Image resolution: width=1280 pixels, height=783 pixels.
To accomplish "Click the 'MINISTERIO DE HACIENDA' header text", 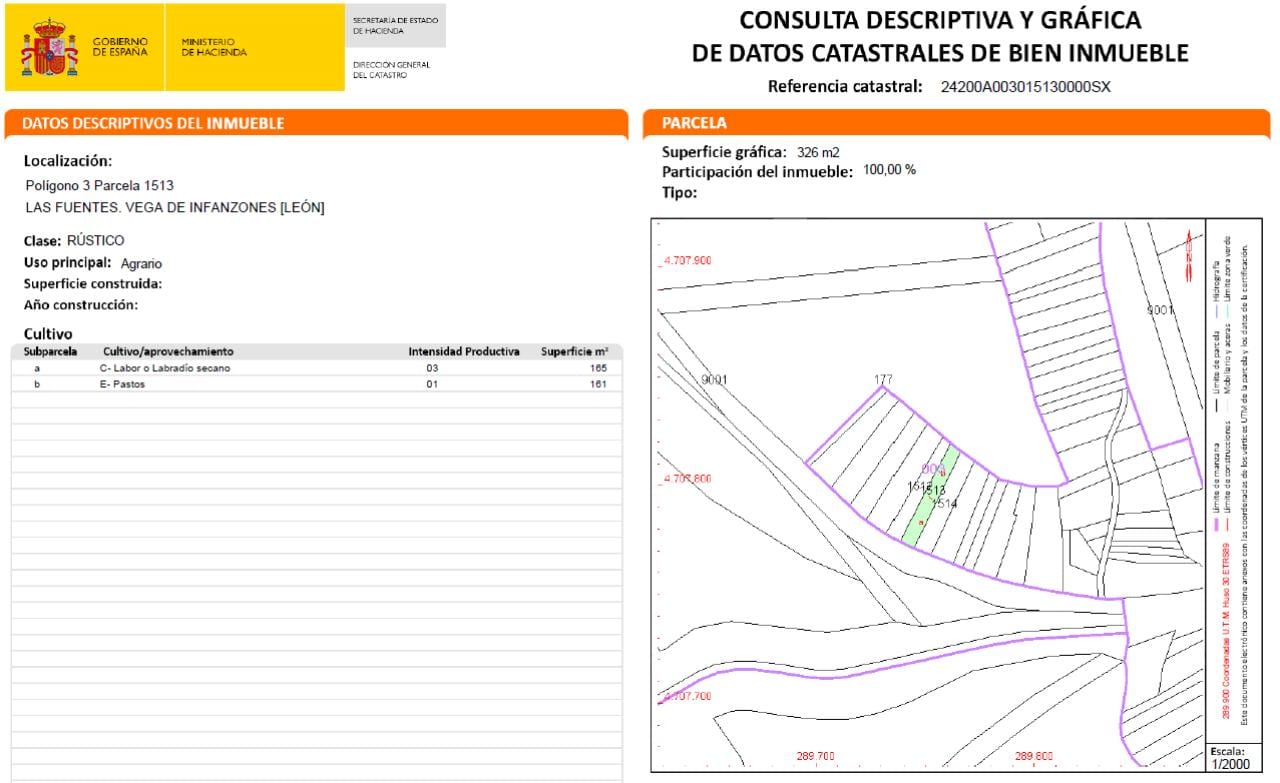I will [214, 47].
